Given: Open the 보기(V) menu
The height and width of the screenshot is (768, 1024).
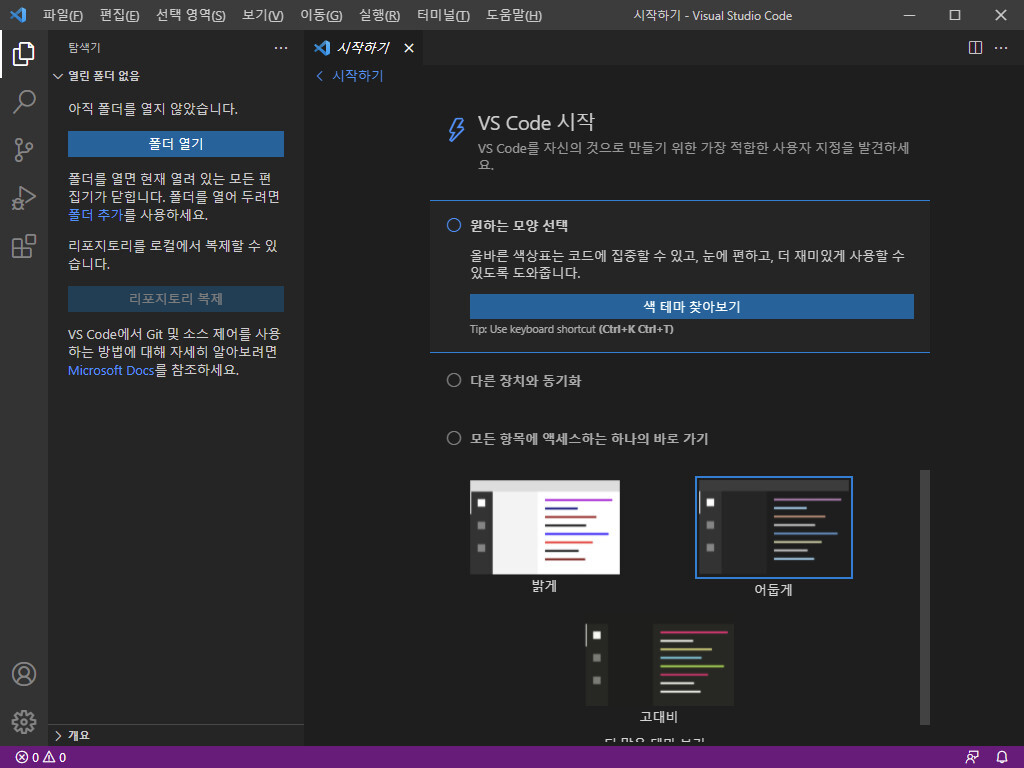Looking at the screenshot, I should tap(263, 15).
